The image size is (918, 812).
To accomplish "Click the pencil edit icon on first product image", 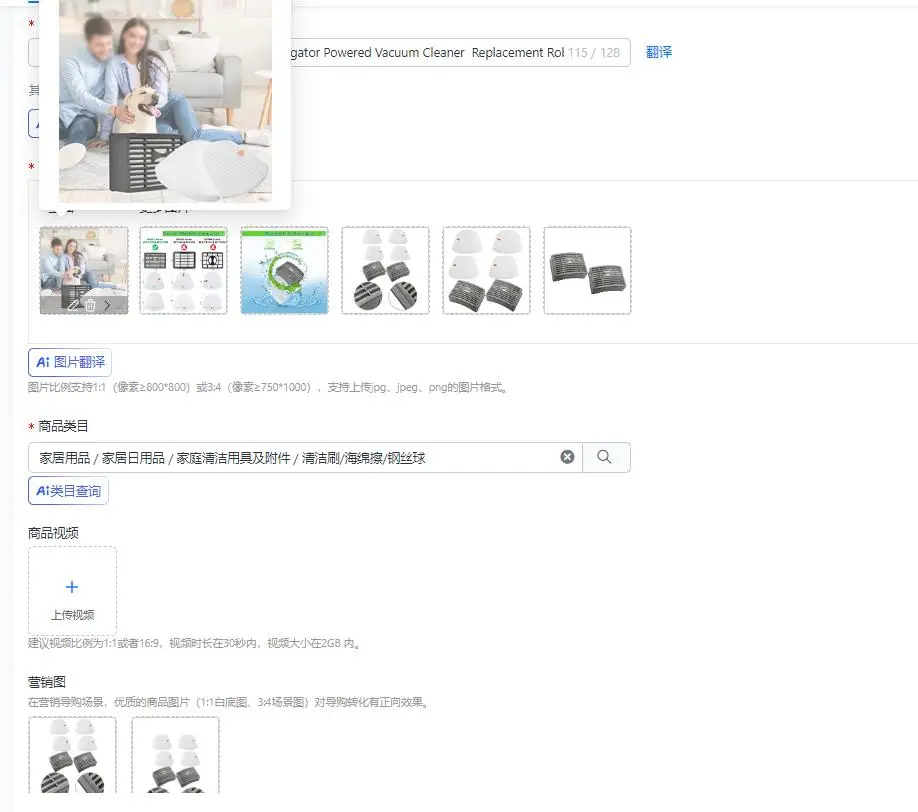I will click(x=73, y=305).
